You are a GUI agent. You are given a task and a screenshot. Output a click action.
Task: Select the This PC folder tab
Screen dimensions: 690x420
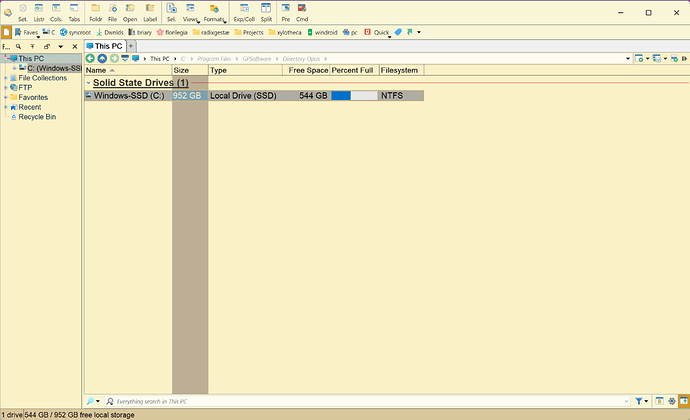tap(108, 45)
